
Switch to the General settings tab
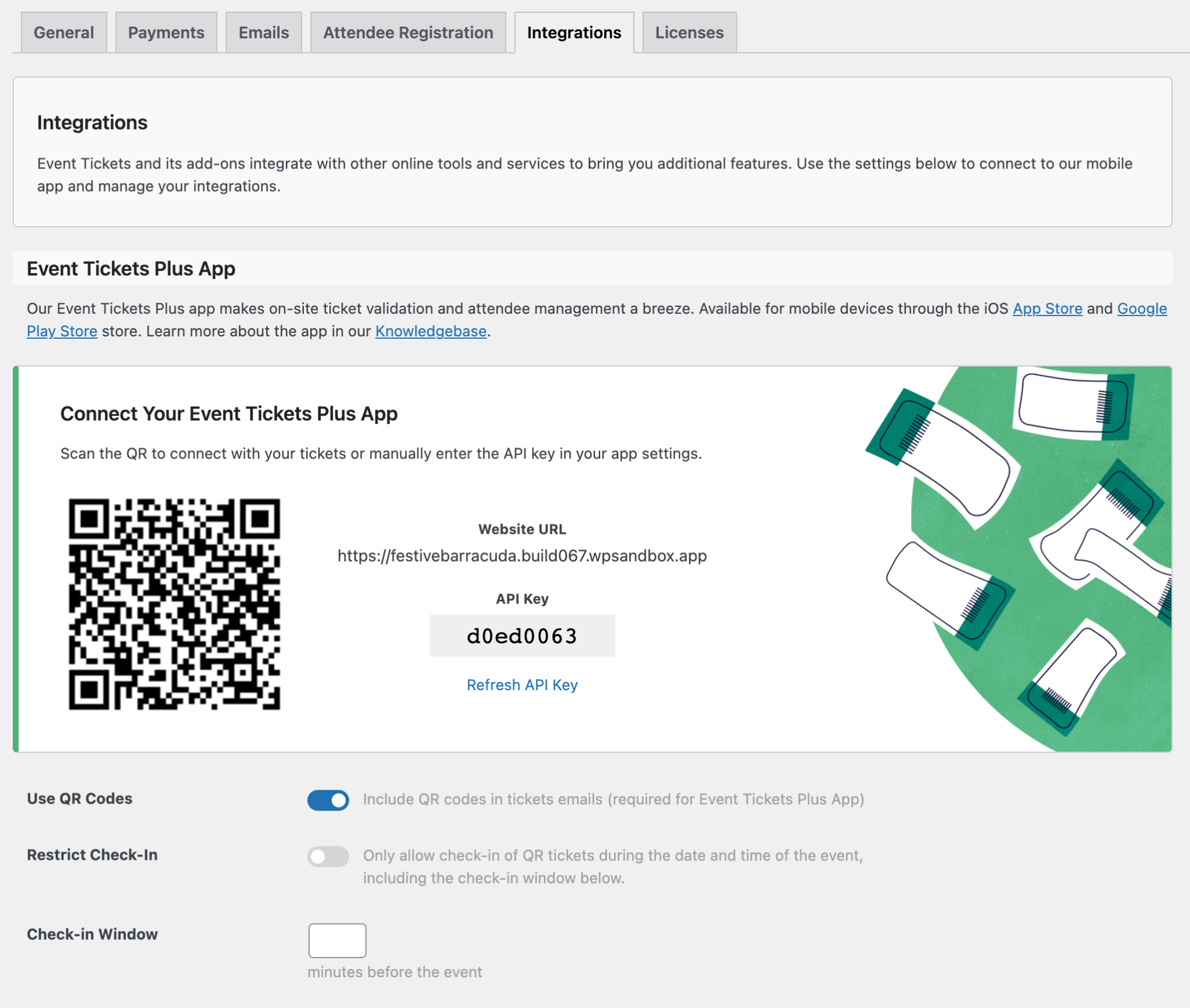click(x=63, y=32)
